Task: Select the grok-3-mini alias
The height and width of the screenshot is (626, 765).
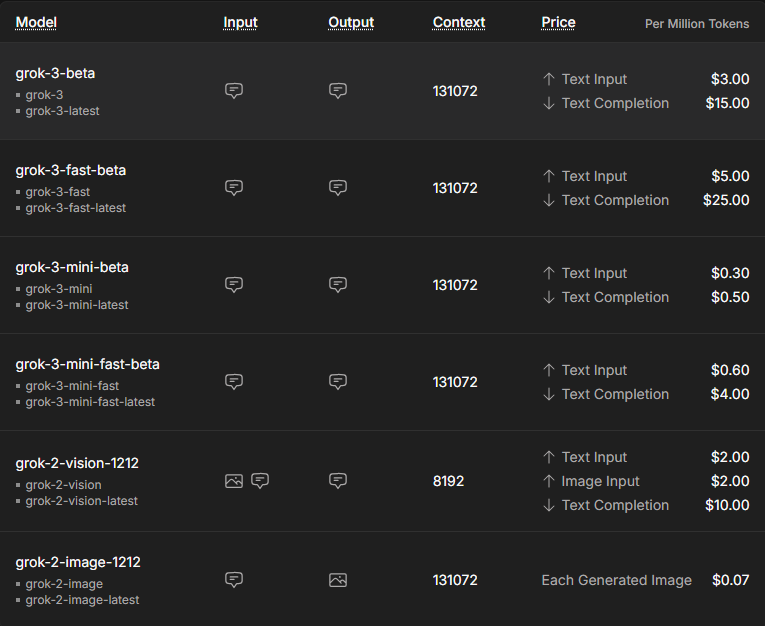Action: 59,289
